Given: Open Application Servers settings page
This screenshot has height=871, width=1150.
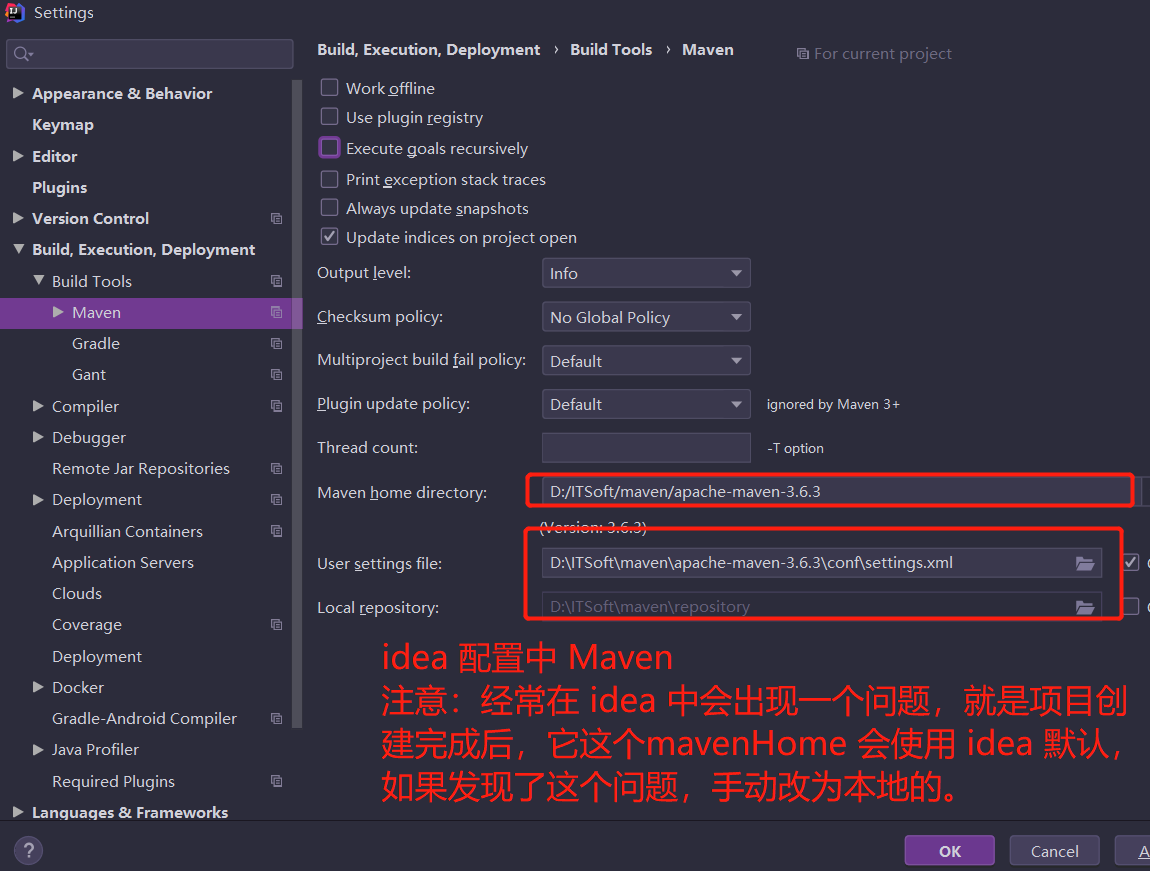Looking at the screenshot, I should point(122,562).
